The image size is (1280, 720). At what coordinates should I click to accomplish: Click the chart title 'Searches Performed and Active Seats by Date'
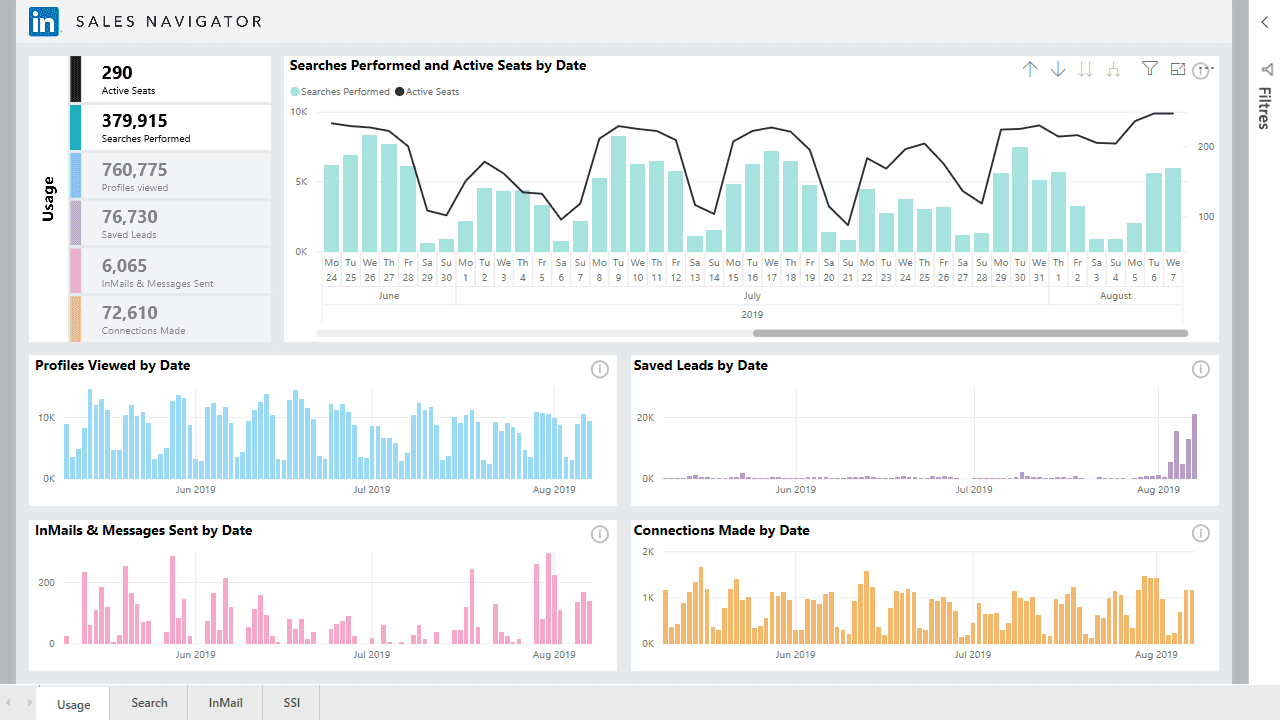tap(438, 65)
